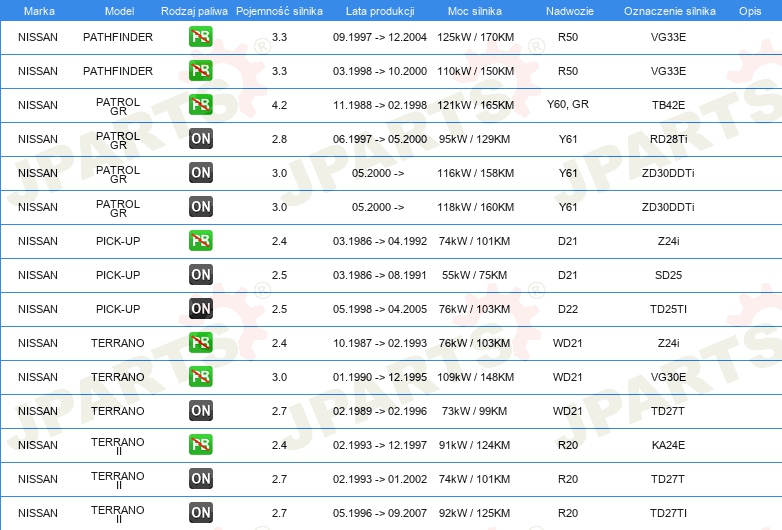Select the Oznaczenie silnika column header

point(668,11)
